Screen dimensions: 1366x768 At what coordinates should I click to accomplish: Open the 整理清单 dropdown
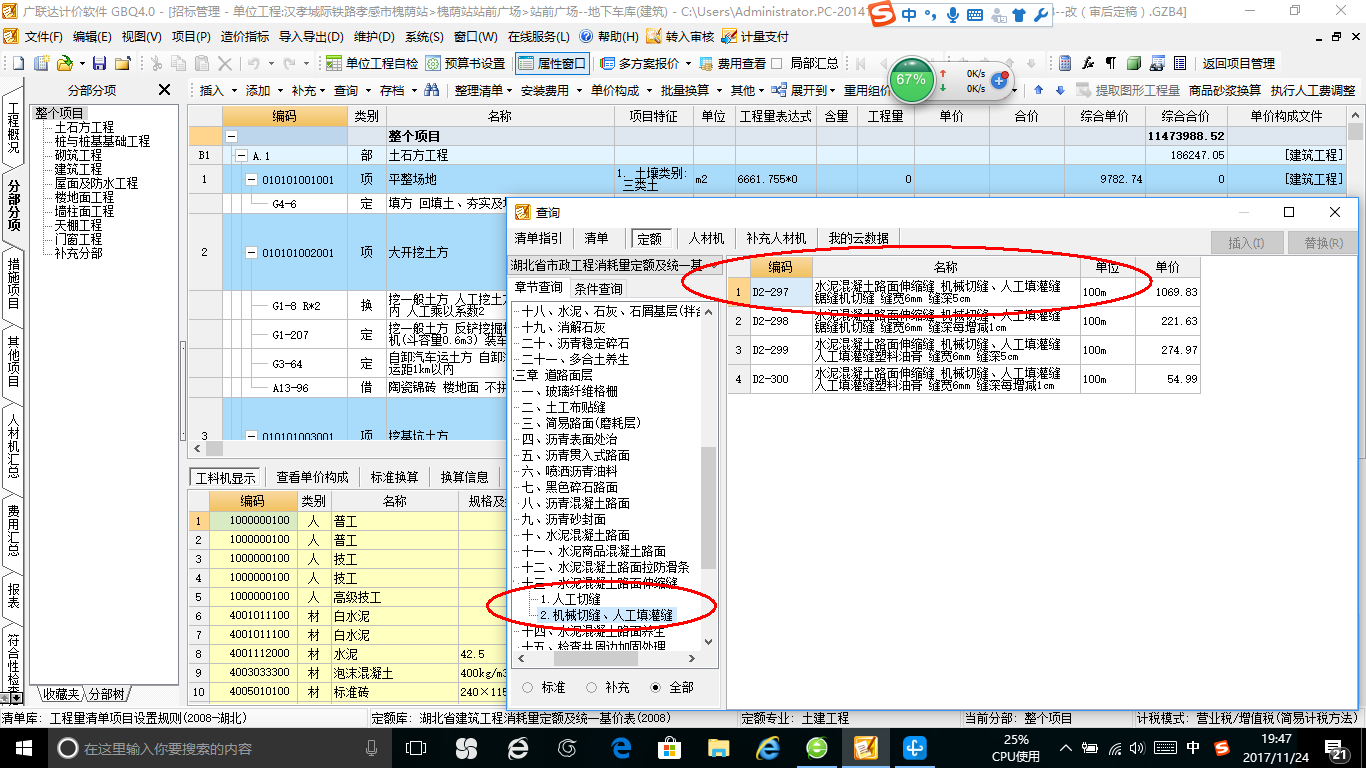tap(483, 90)
